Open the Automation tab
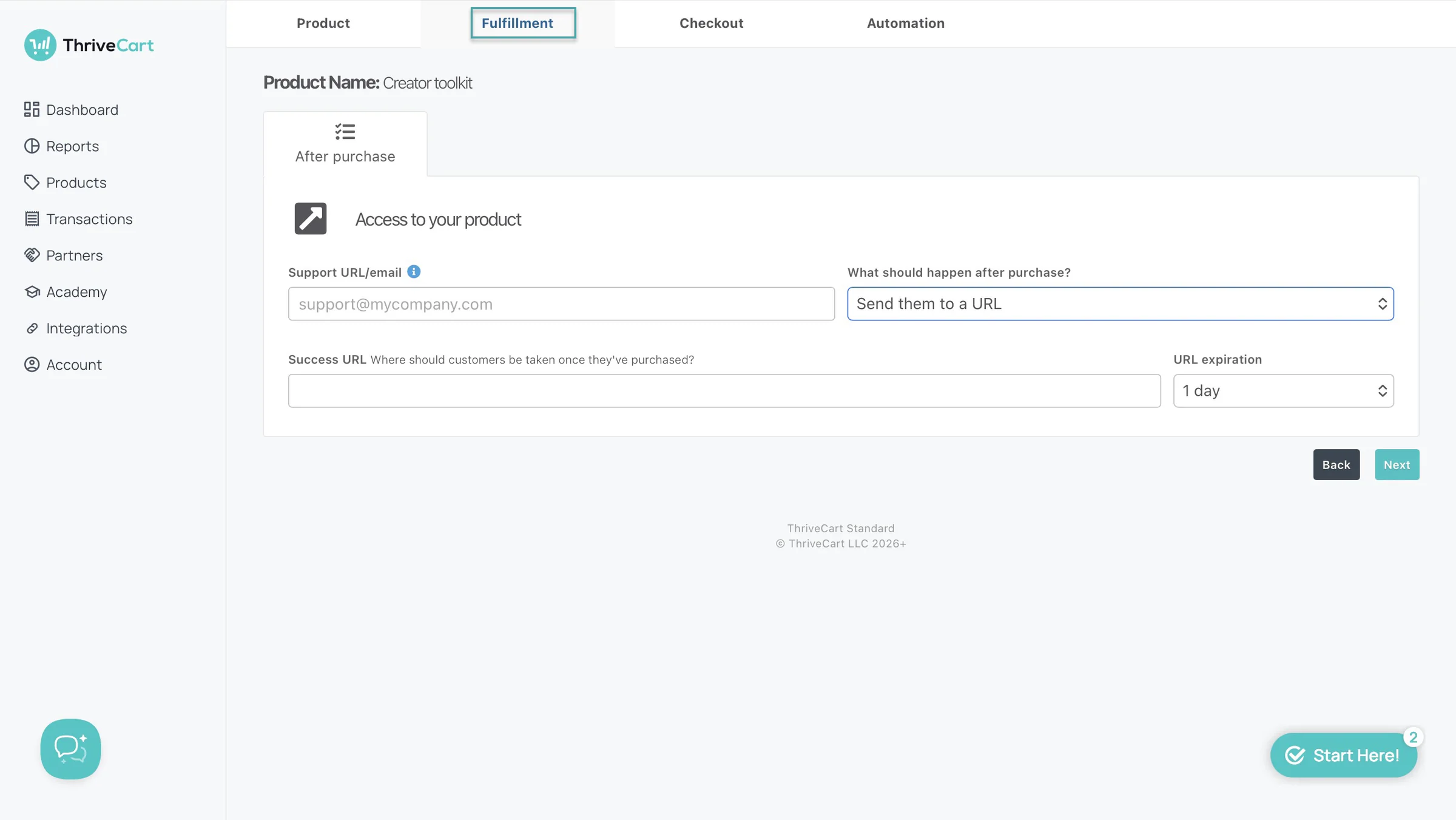This screenshot has width=1456, height=820. pyautogui.click(x=906, y=23)
